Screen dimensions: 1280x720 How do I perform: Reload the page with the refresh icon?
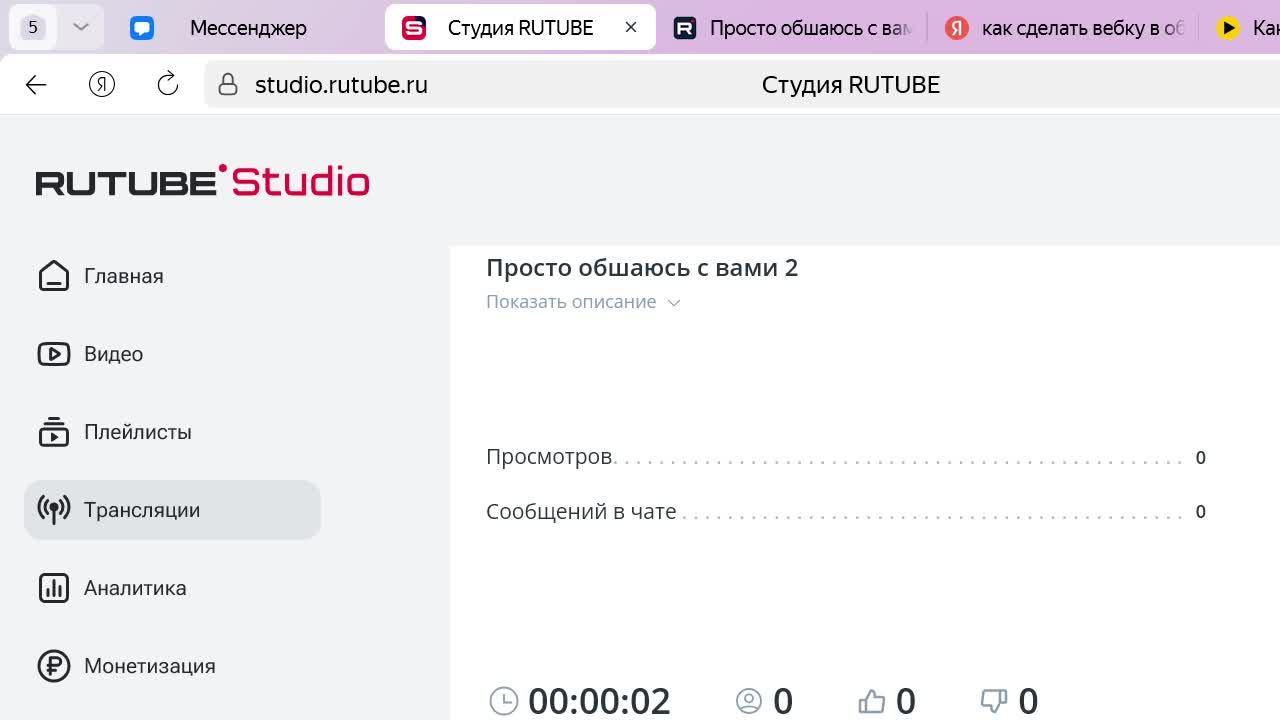tap(168, 85)
